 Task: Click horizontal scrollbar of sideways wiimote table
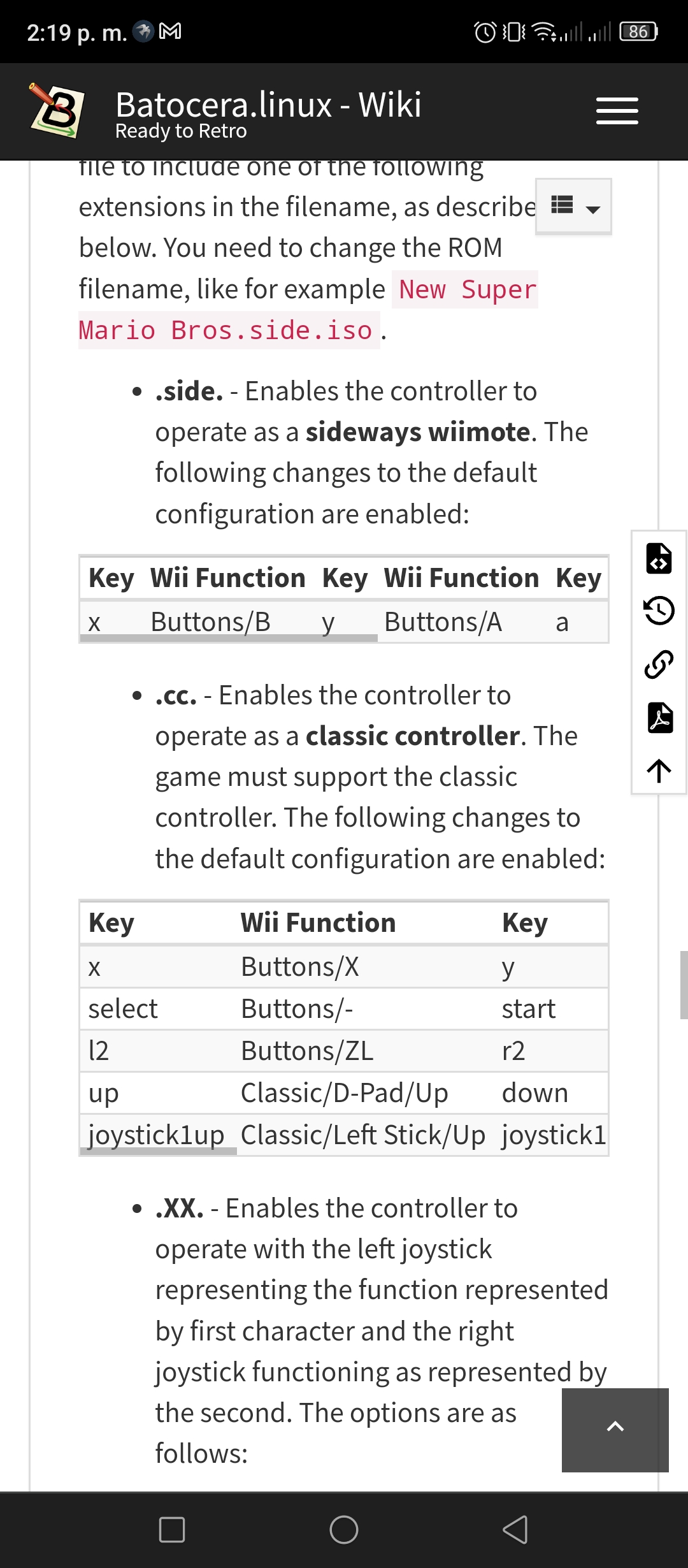pos(229,638)
